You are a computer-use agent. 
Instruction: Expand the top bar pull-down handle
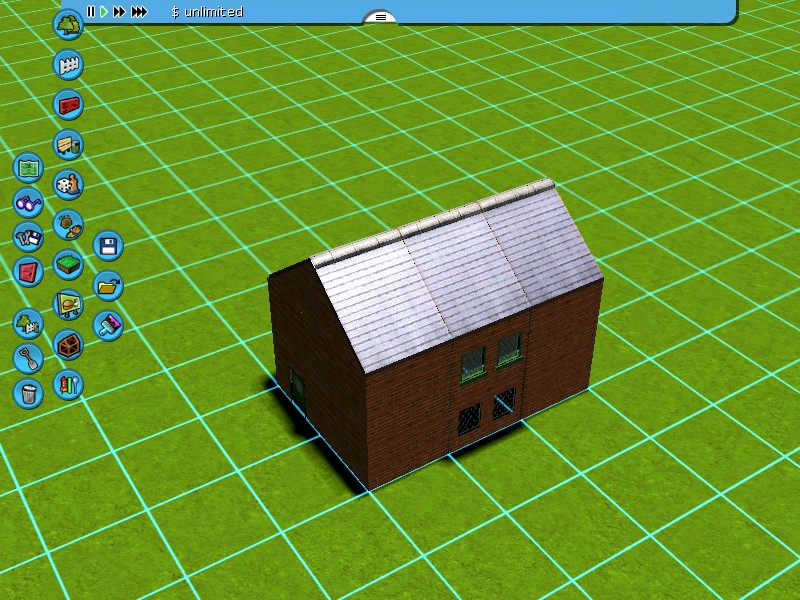380,17
